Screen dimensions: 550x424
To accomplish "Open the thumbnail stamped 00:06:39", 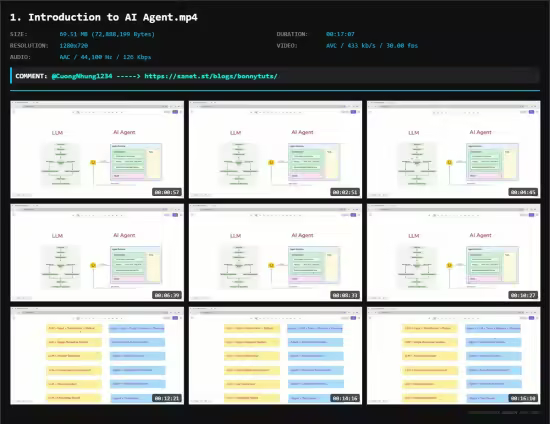I will [97, 253].
